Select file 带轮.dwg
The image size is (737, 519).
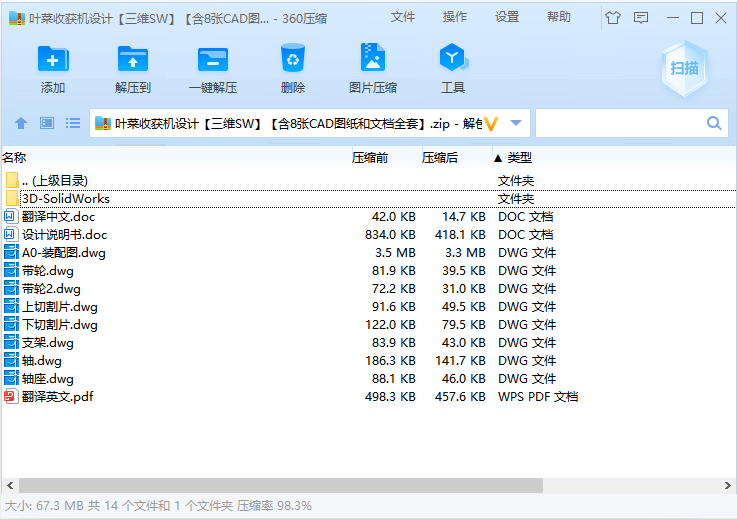[x=369, y=270]
